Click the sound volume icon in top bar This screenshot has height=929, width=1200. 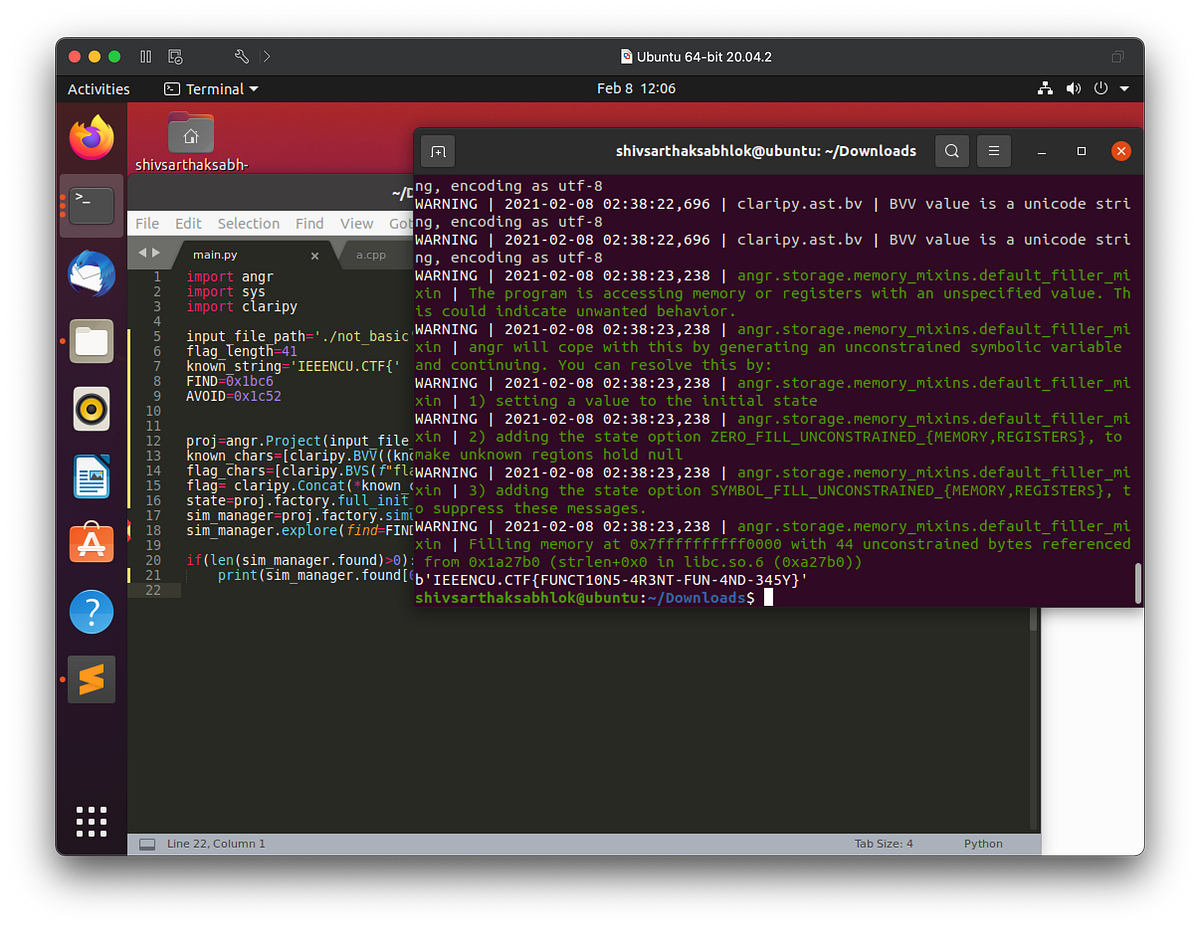[x=1073, y=88]
